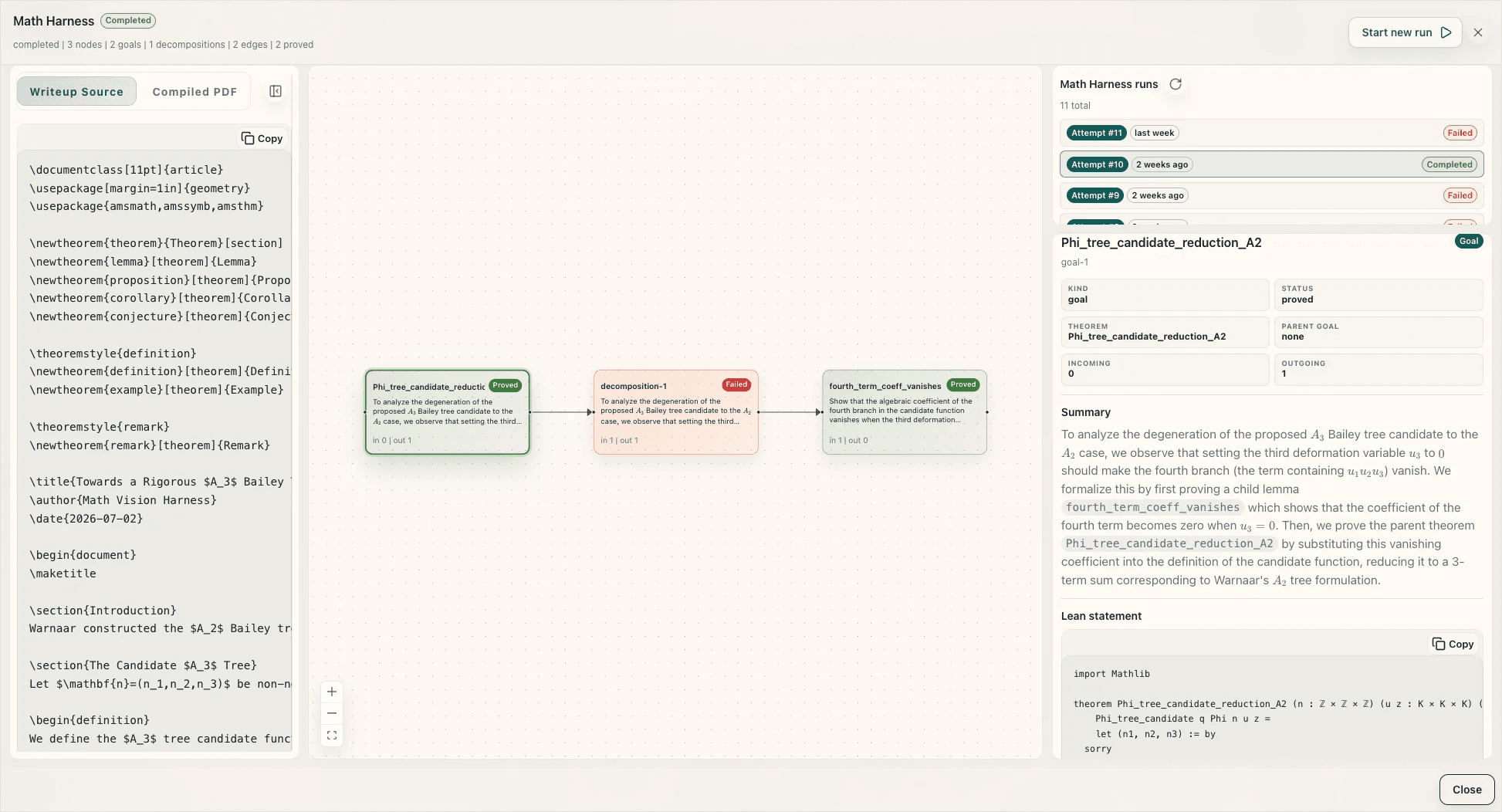The width and height of the screenshot is (1502, 812).
Task: Click the INCOMING 0 field
Action: (1165, 369)
